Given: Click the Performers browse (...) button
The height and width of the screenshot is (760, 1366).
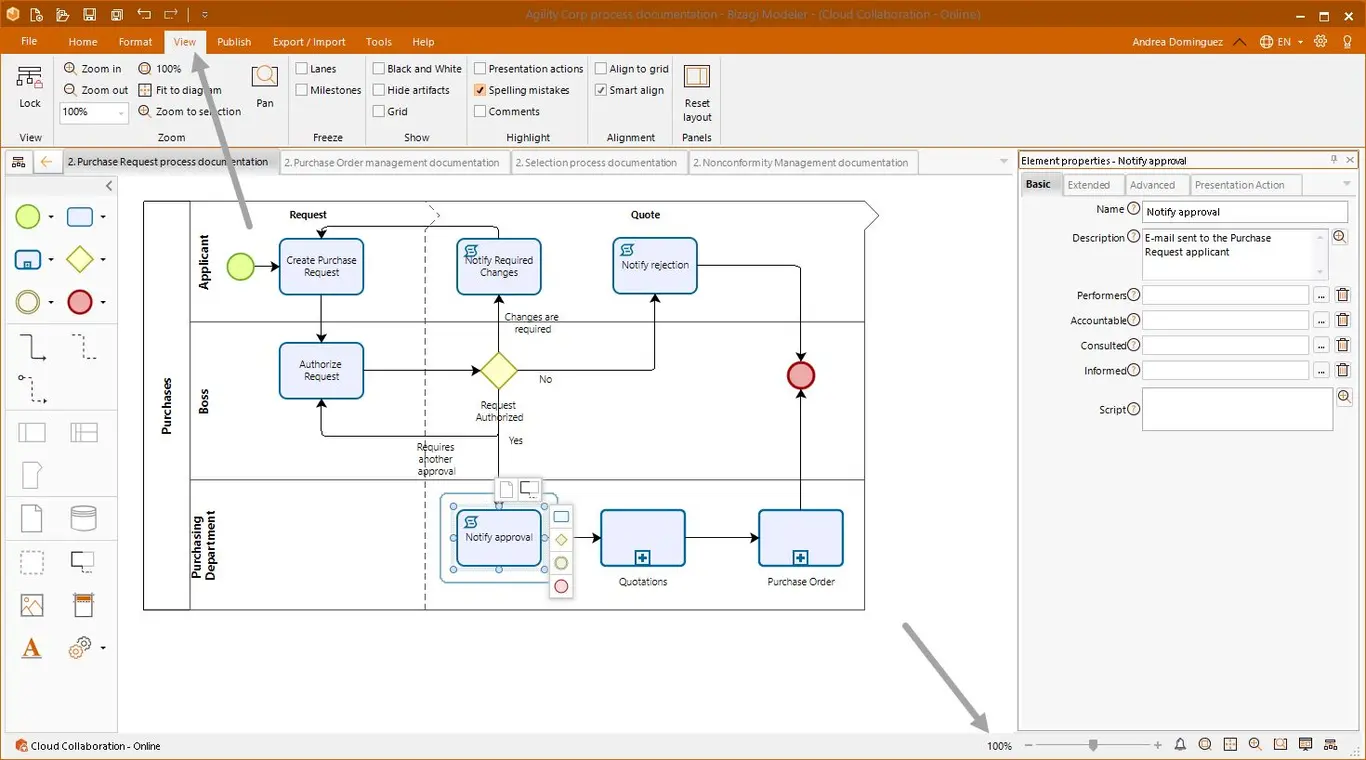Looking at the screenshot, I should (x=1321, y=295).
